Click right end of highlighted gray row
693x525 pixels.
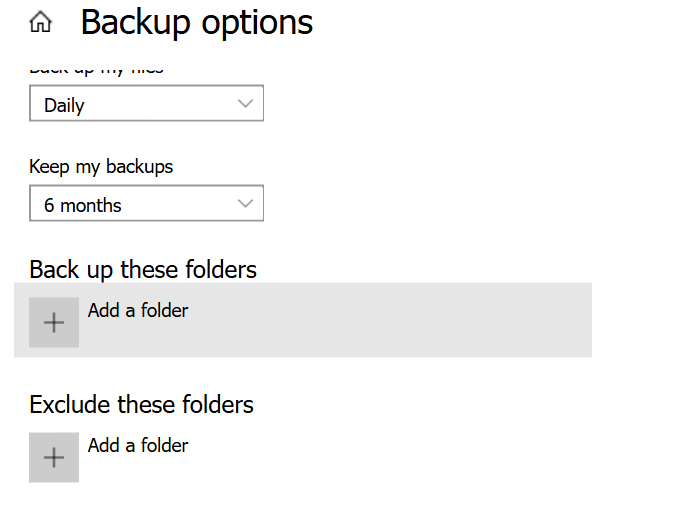570,320
